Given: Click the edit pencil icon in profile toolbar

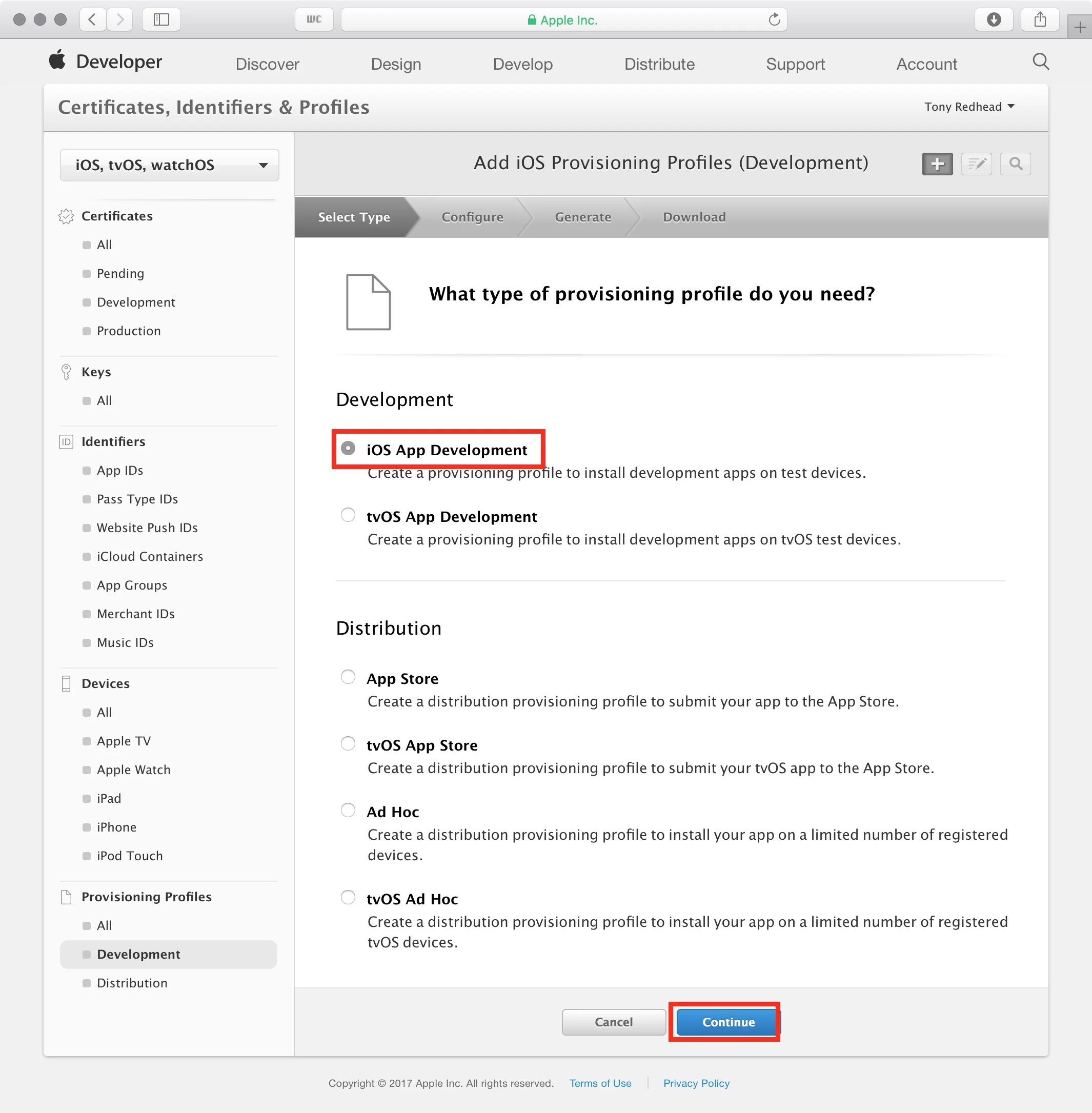Looking at the screenshot, I should pos(976,164).
